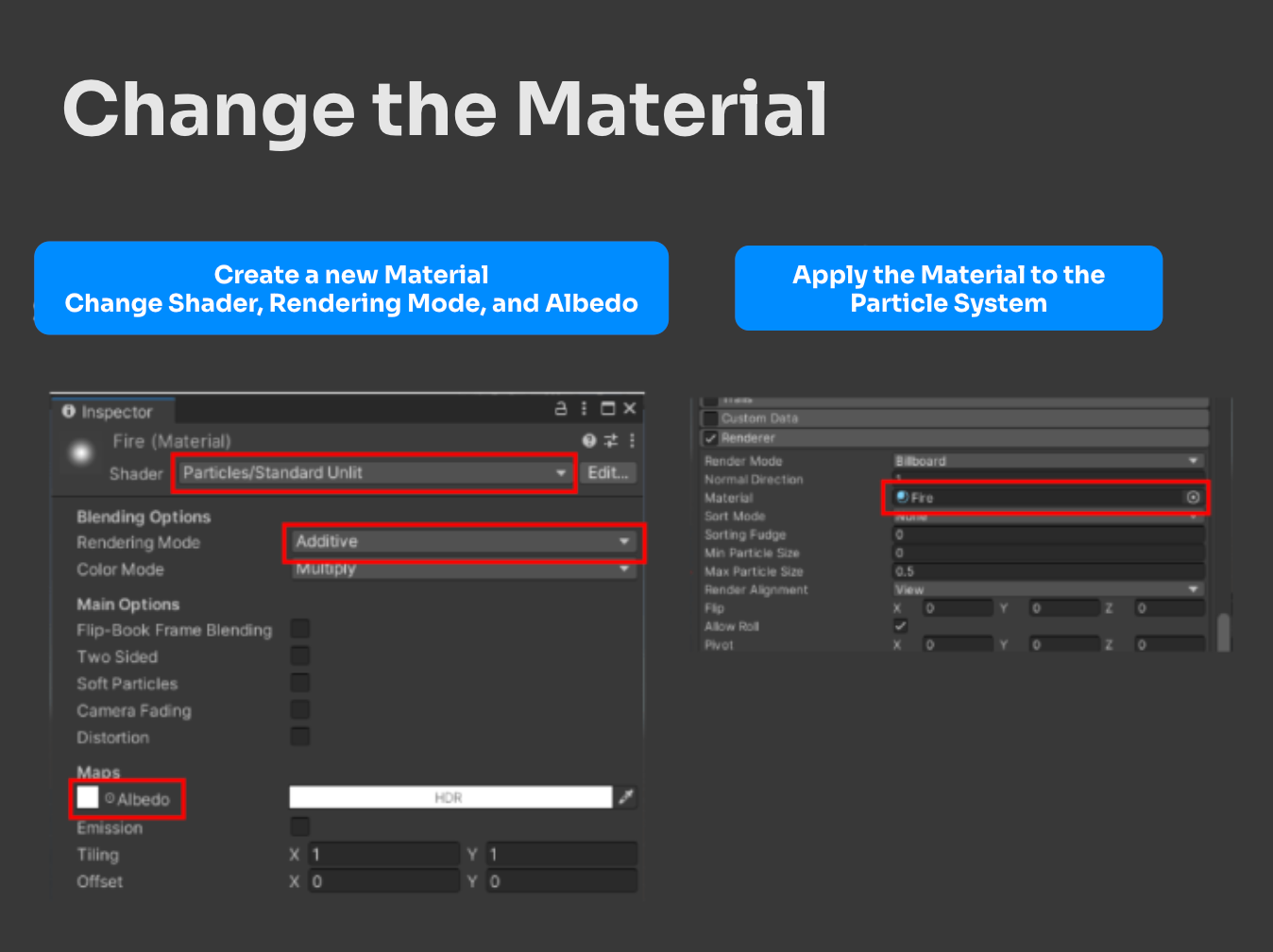Click the Flip Y value field
Screen dimensions: 1273x952
[x=1063, y=608]
